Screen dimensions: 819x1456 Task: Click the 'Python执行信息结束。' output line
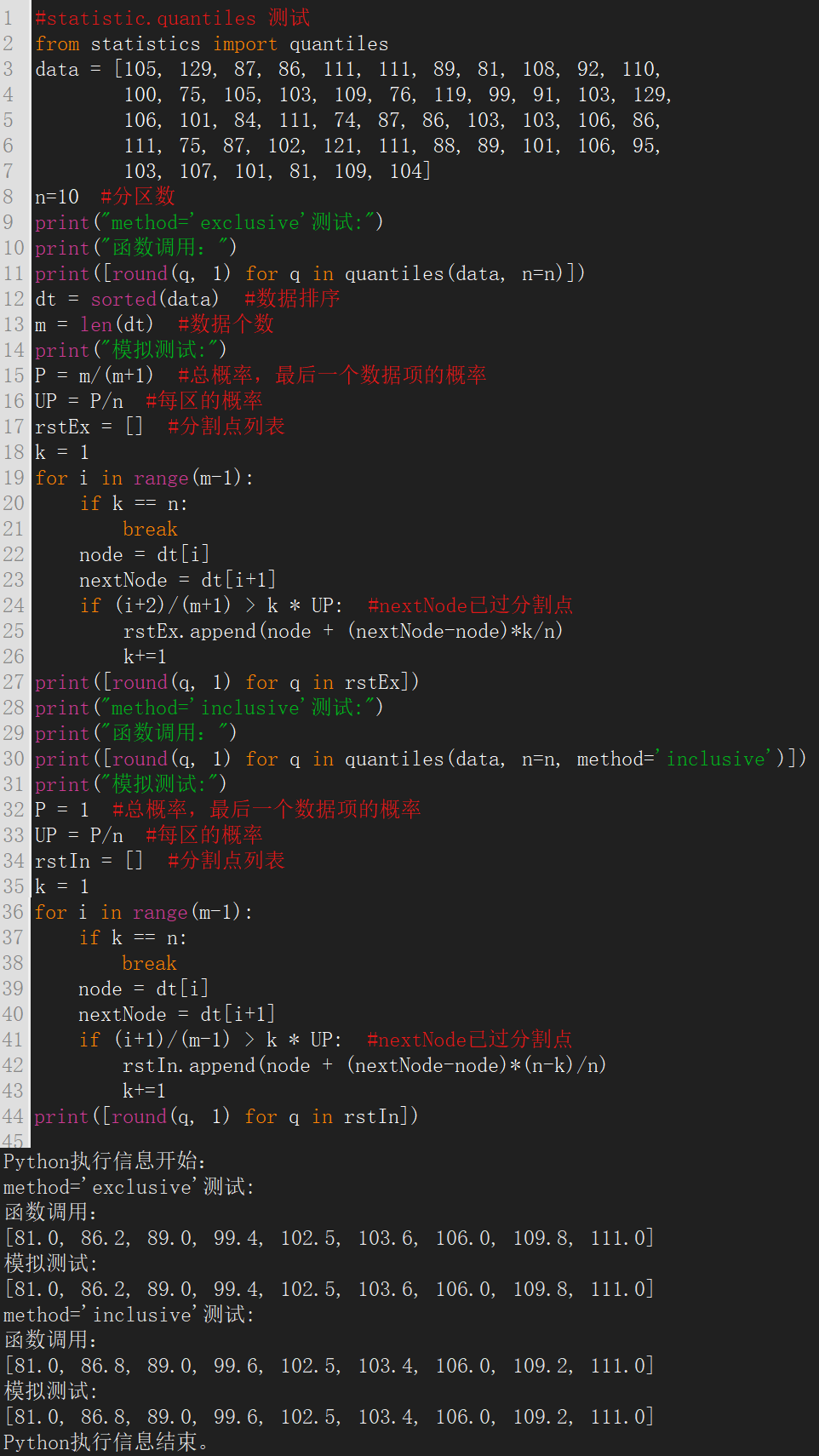point(106,1442)
